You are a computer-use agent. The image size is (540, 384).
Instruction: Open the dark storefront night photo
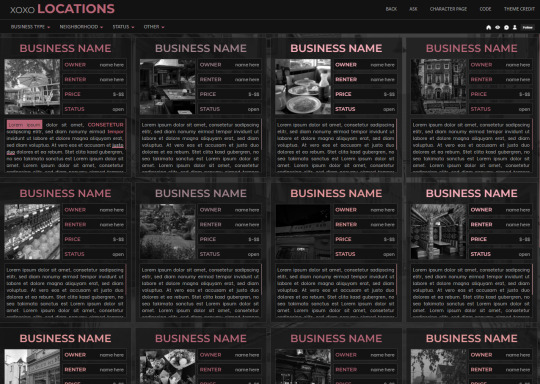303,232
